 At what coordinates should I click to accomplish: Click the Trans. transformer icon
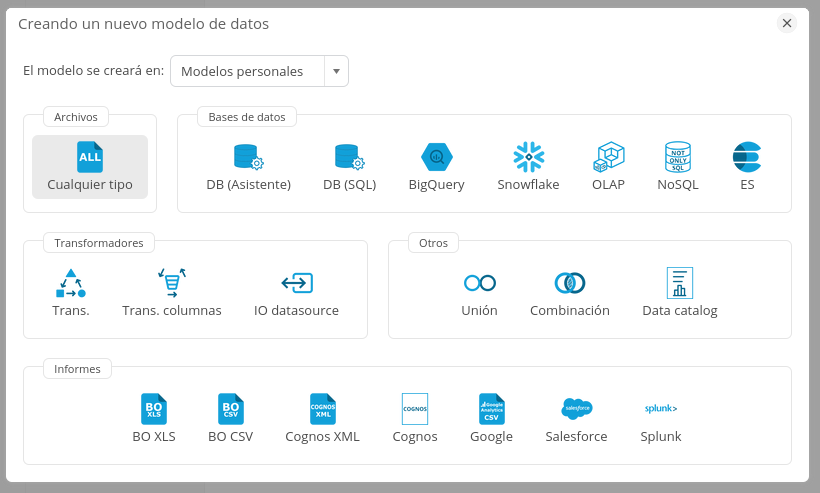71,284
